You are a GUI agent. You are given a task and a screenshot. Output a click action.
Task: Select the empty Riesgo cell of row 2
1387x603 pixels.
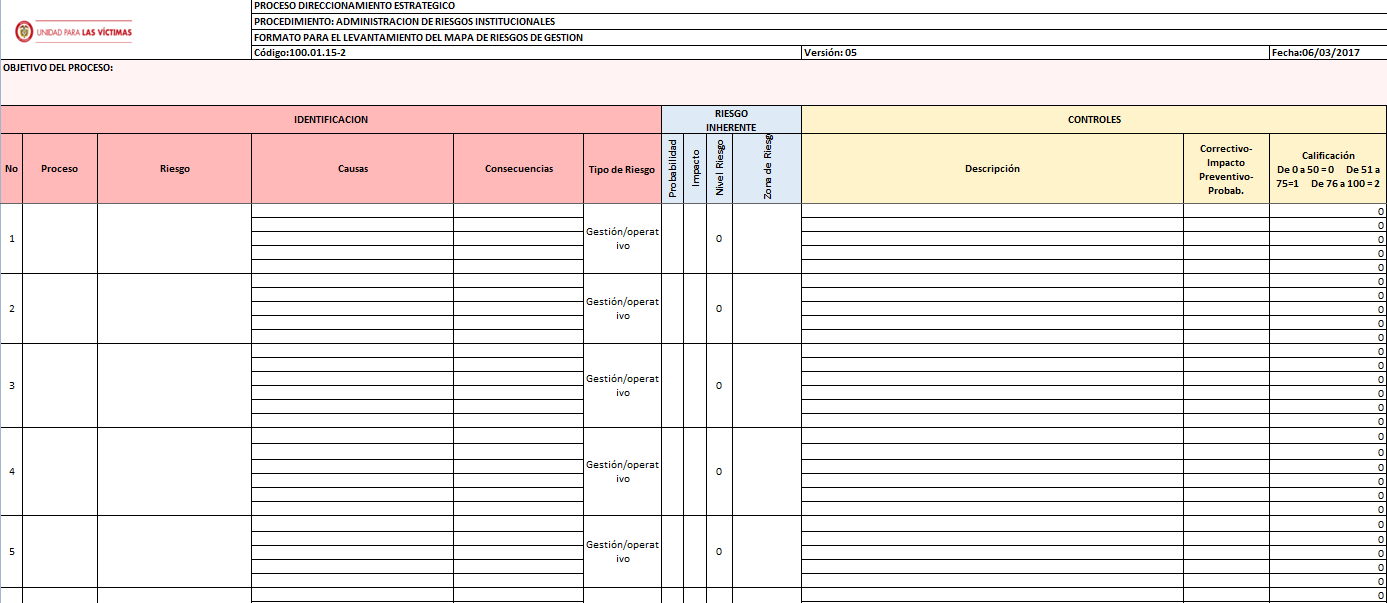175,309
